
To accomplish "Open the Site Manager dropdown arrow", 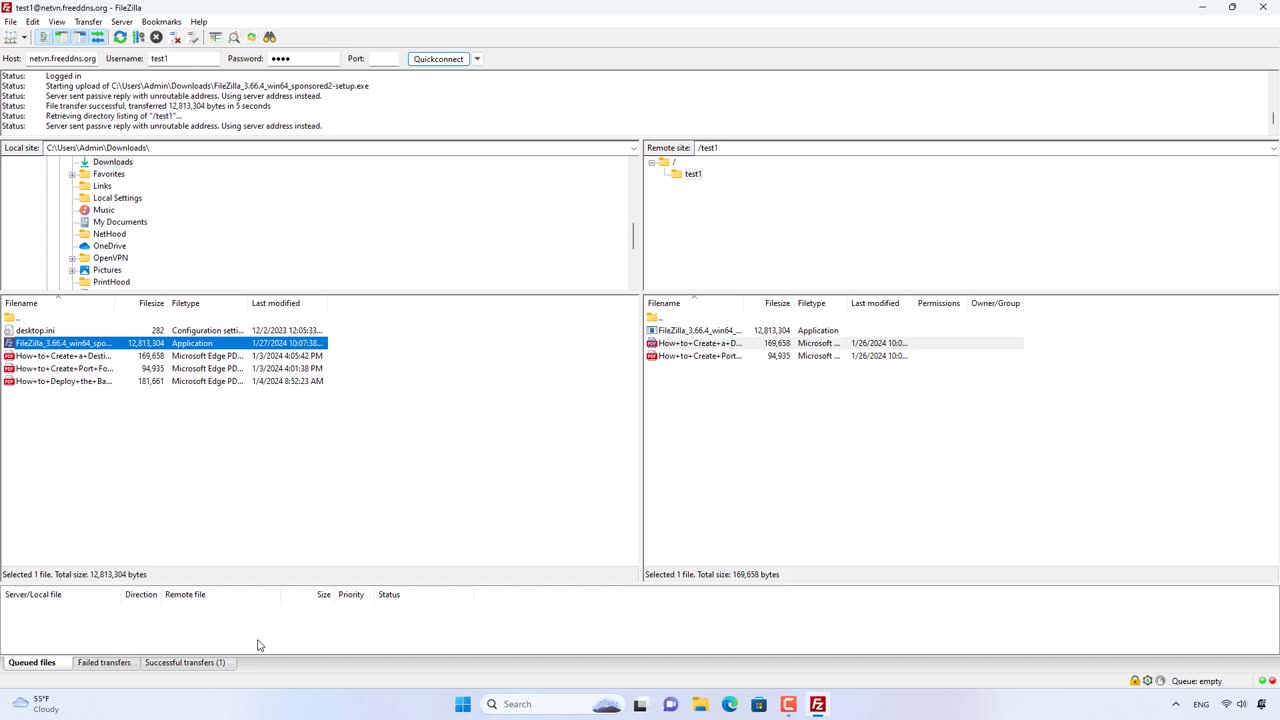I will pos(23,37).
